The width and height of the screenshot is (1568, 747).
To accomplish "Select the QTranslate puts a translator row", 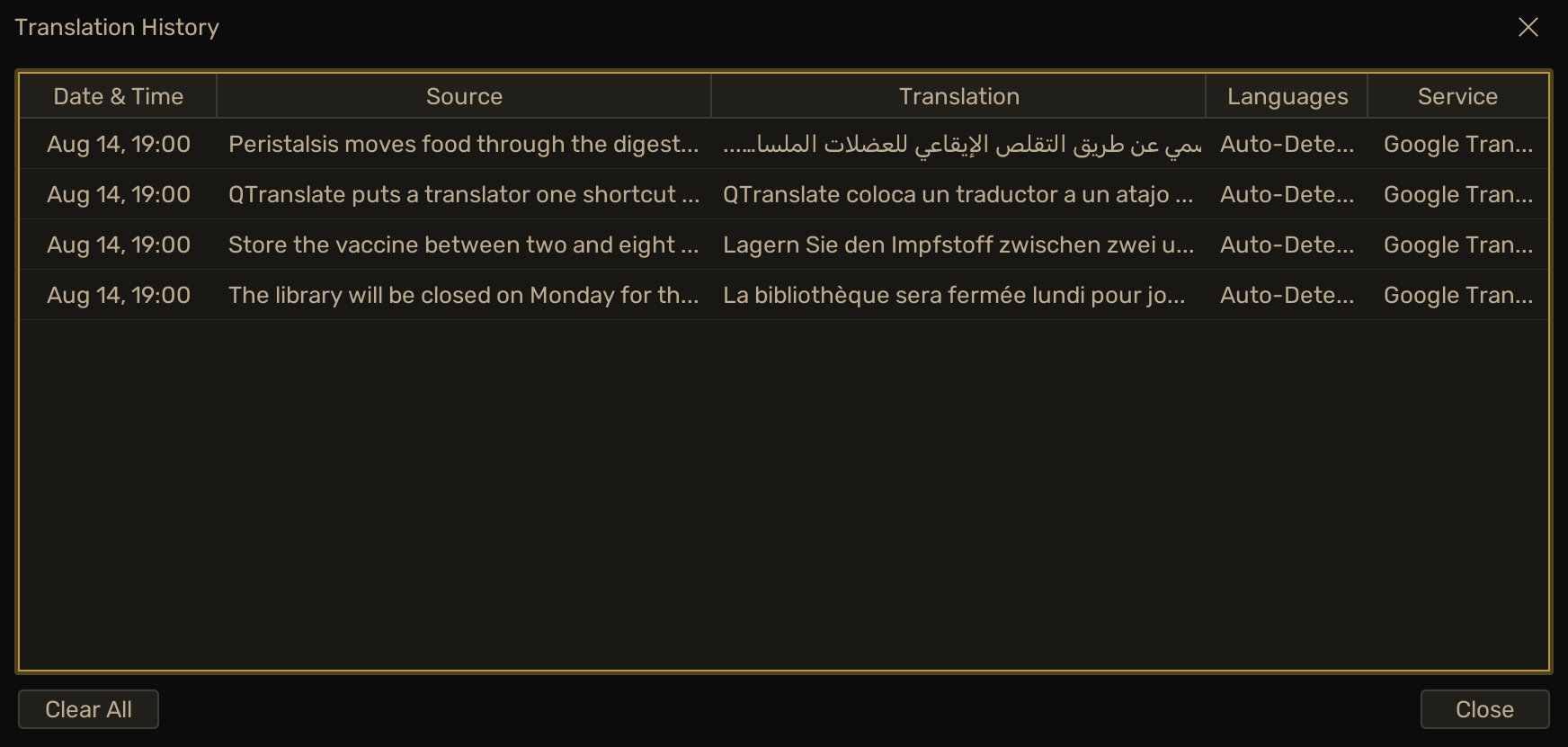I will coord(784,194).
